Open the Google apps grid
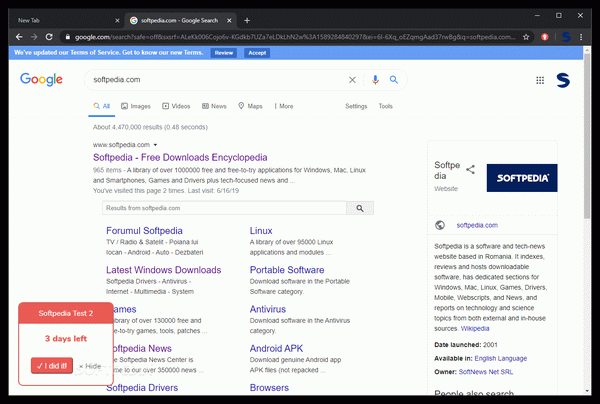This screenshot has height=404, width=600. click(x=540, y=80)
